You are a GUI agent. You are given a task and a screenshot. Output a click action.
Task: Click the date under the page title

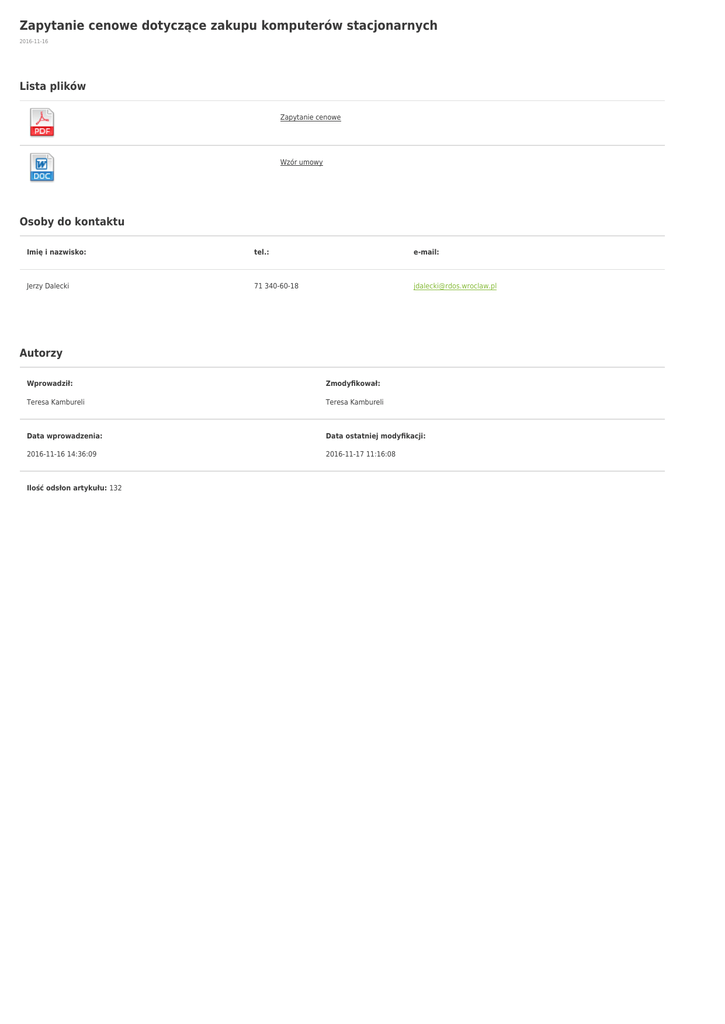tap(34, 42)
